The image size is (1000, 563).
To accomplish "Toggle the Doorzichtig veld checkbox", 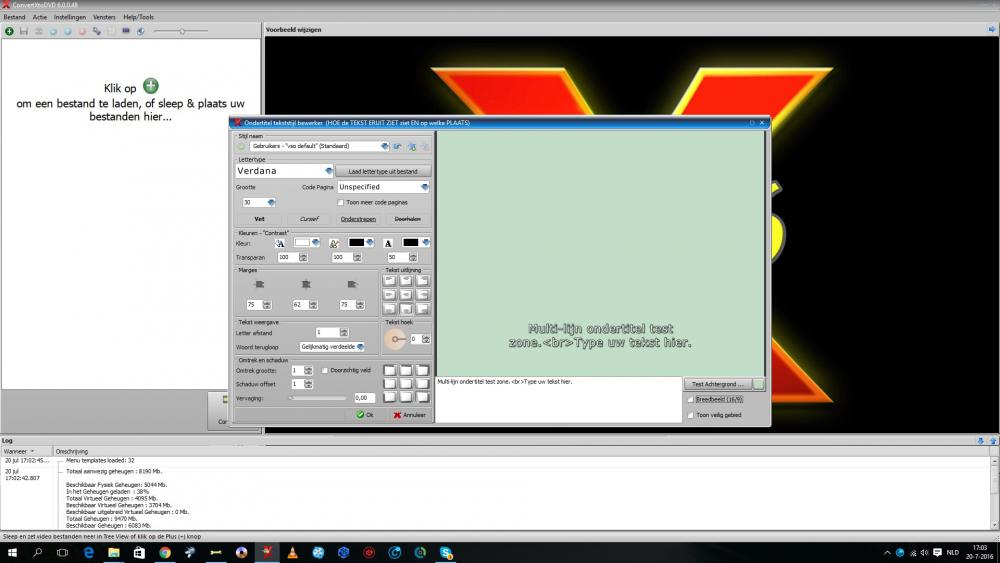I will pyautogui.click(x=324, y=370).
